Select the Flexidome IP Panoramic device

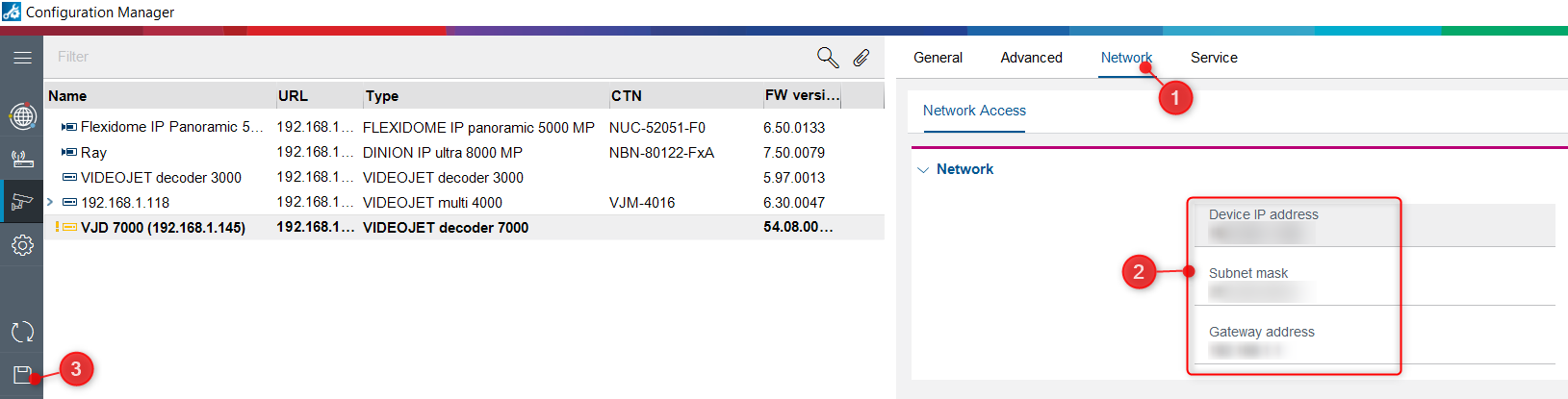[x=170, y=127]
